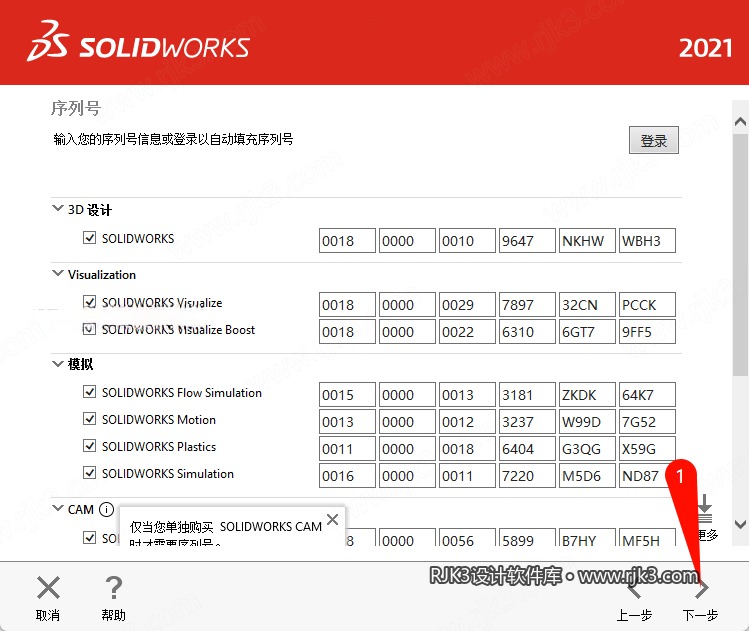Go back with the previous step arrow

pyautogui.click(x=634, y=589)
